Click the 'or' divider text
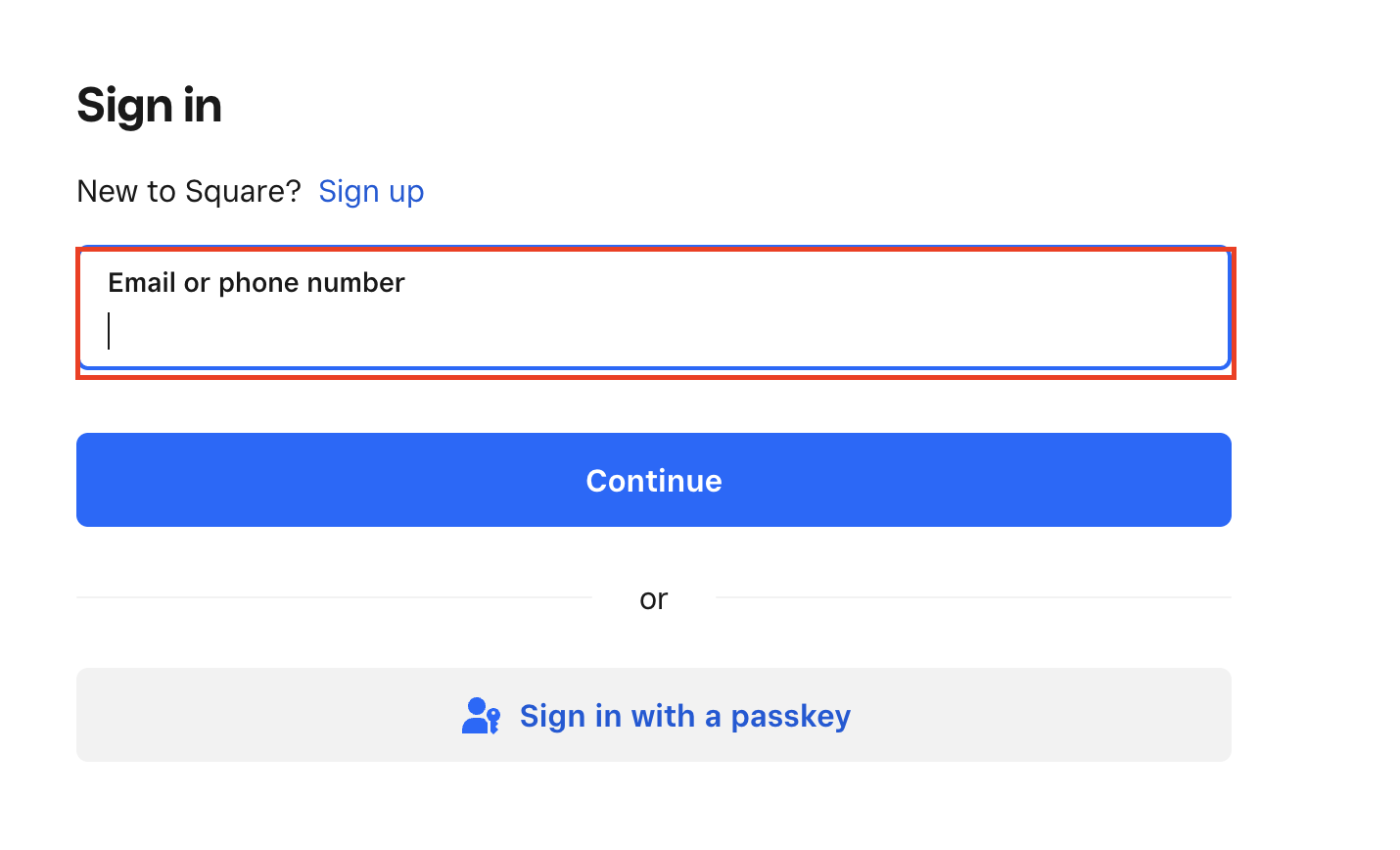The image size is (1400, 850). (654, 598)
